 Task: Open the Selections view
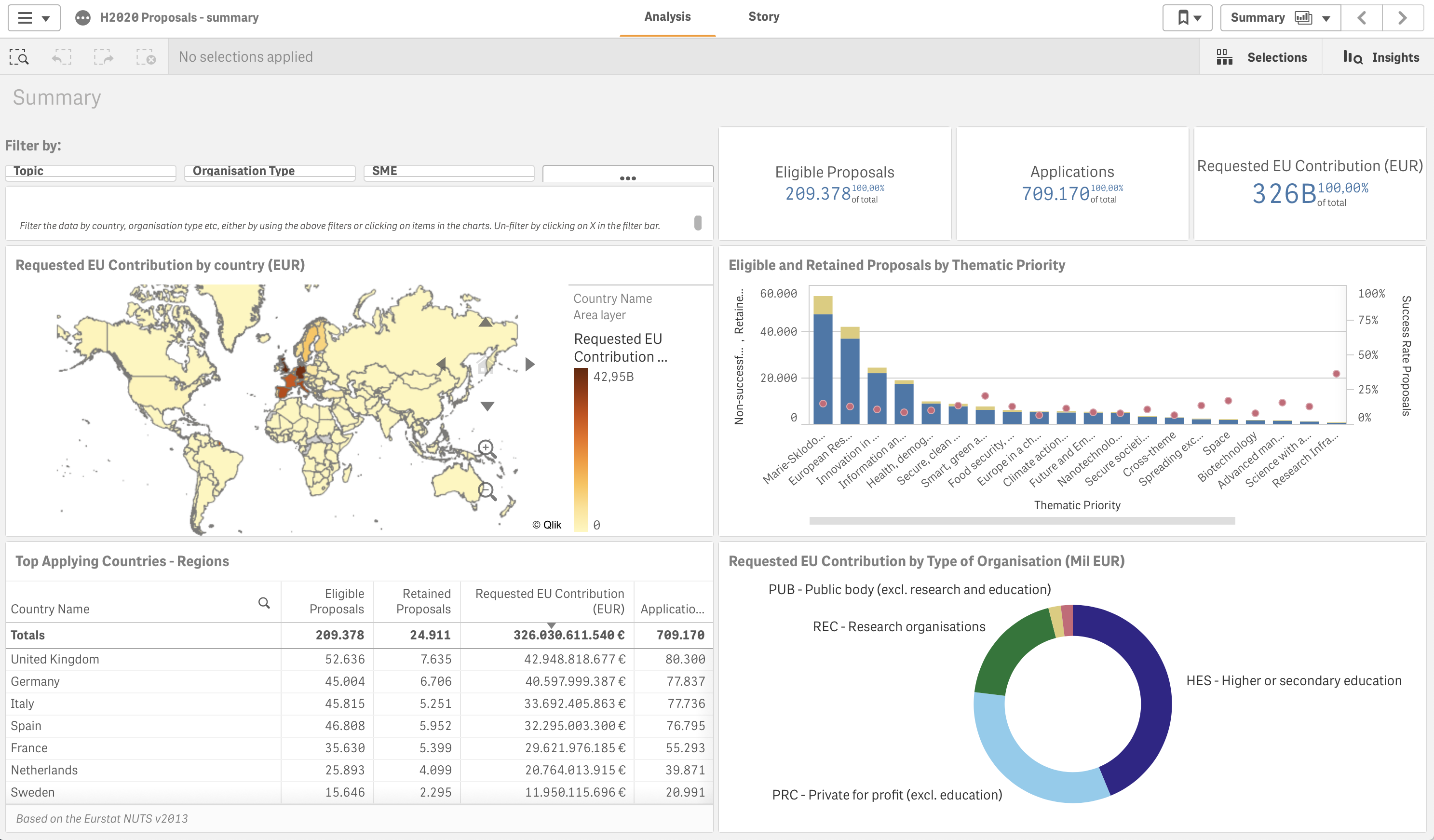click(x=1261, y=57)
